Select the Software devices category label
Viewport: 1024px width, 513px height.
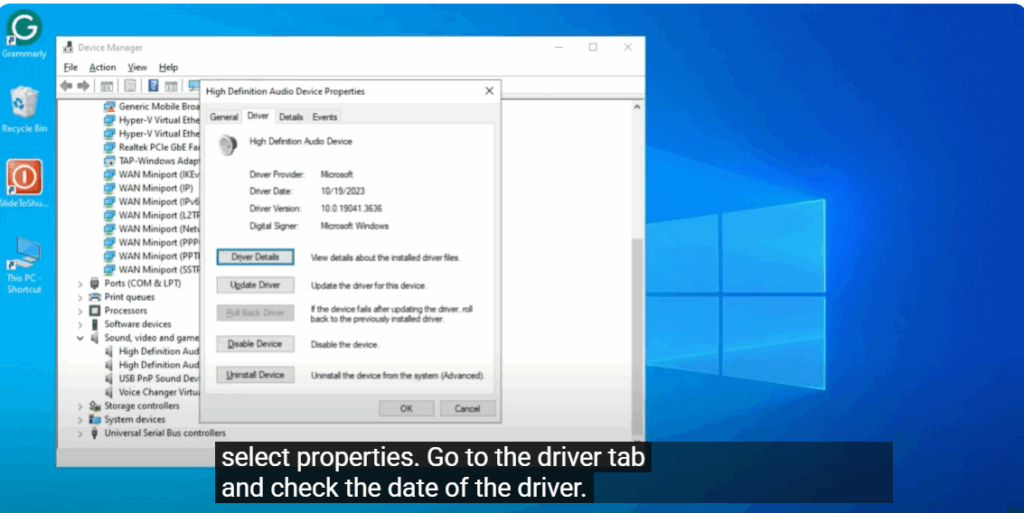click(x=138, y=324)
